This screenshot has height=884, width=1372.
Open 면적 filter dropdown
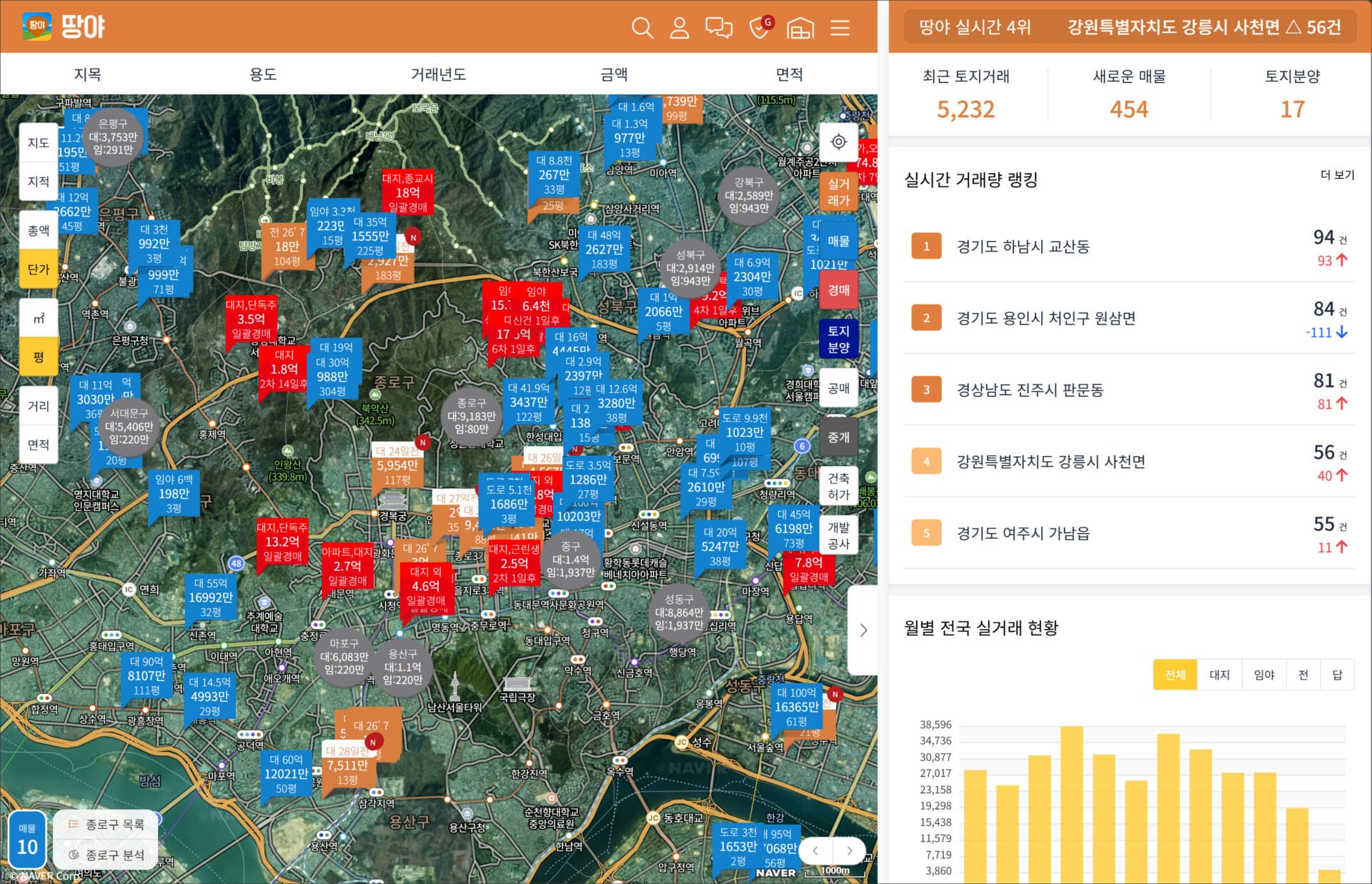click(x=790, y=74)
